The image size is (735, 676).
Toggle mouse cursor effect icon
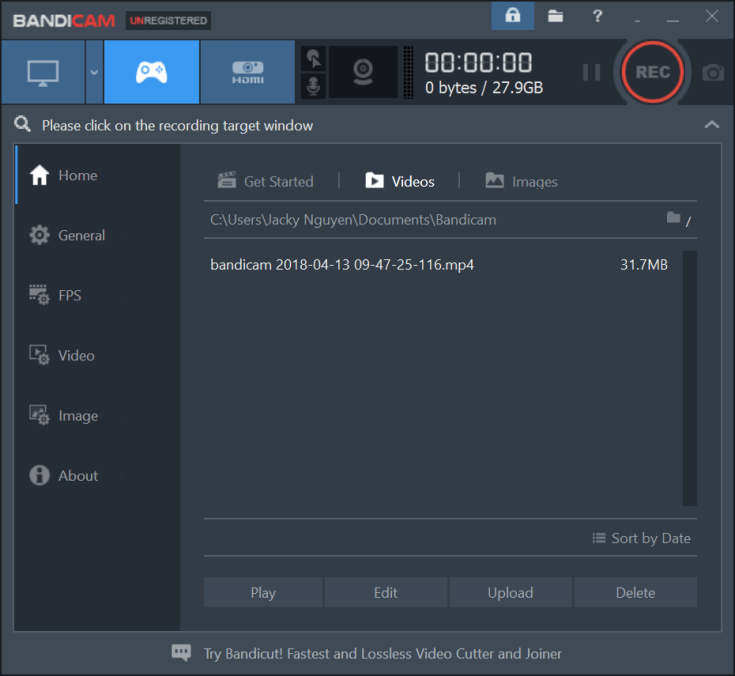(x=313, y=59)
